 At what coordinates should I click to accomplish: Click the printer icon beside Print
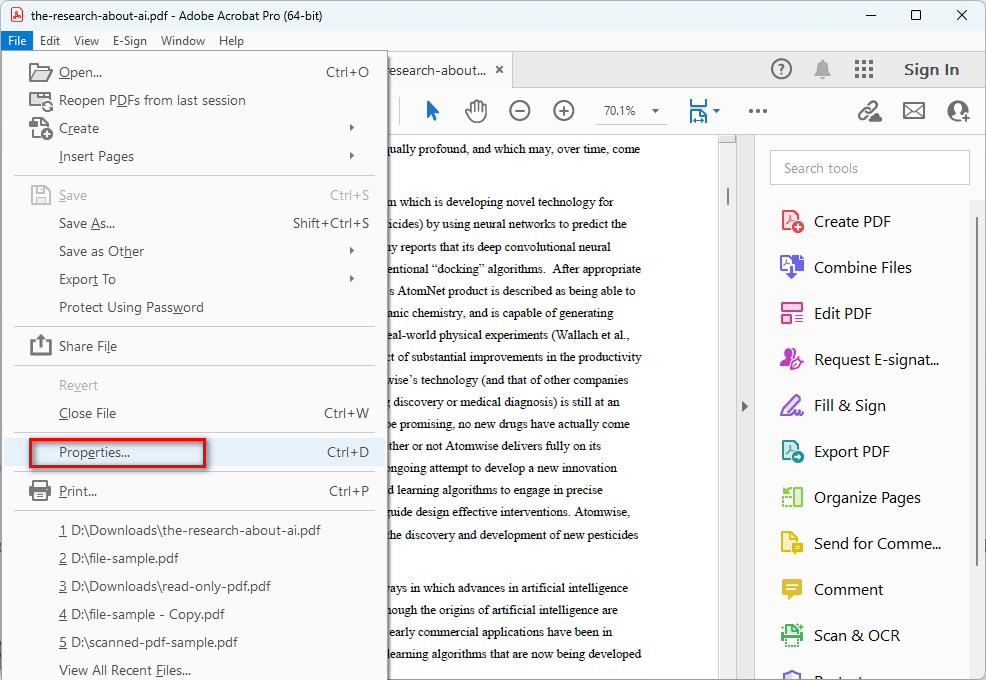coord(40,491)
